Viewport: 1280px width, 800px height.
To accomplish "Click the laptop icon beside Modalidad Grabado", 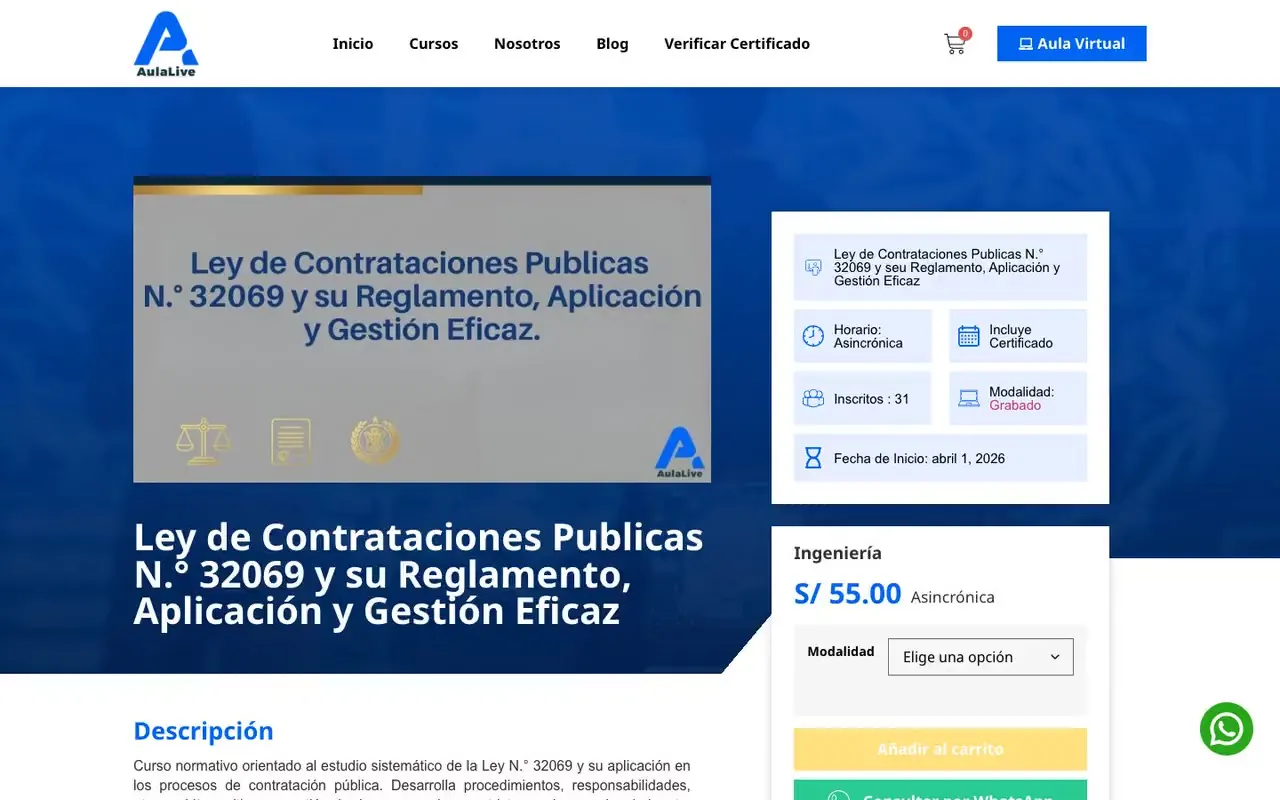I will pos(969,398).
